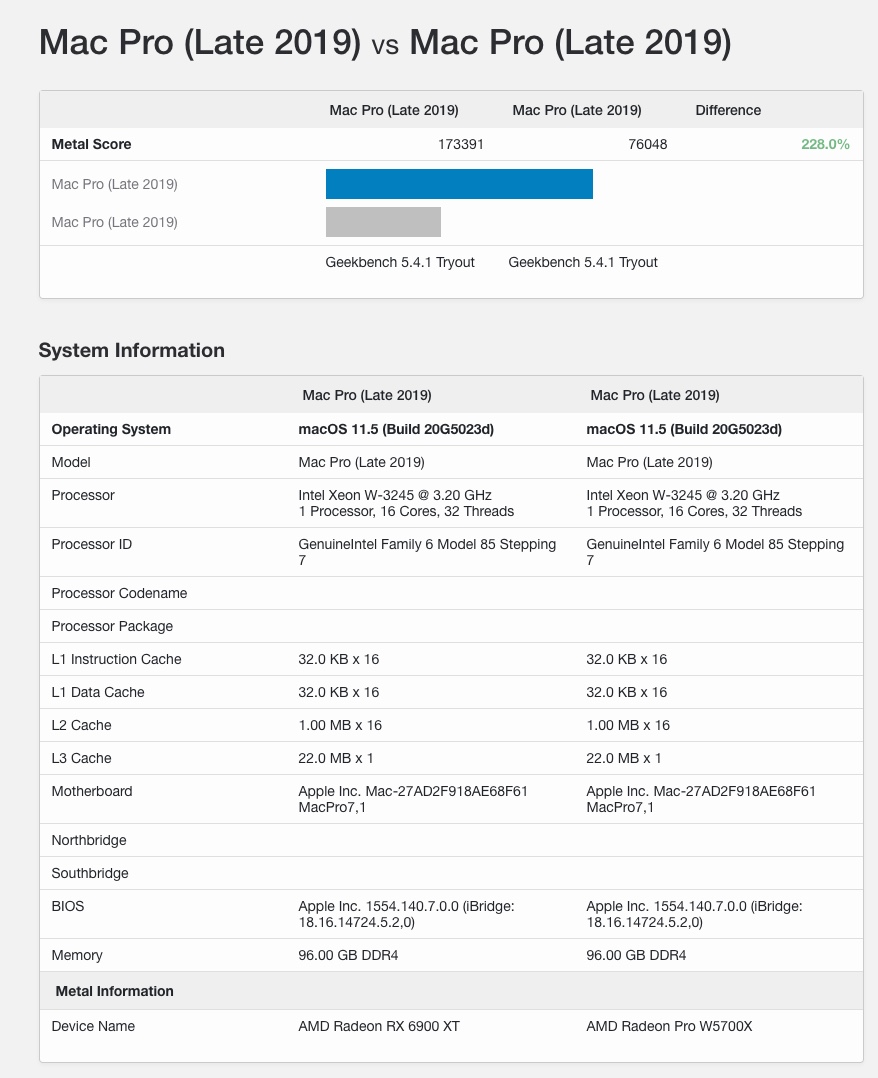This screenshot has height=1078, width=878.
Task: Click the AMD Radeon RX 6900 XT device name
Action: tap(379, 1026)
